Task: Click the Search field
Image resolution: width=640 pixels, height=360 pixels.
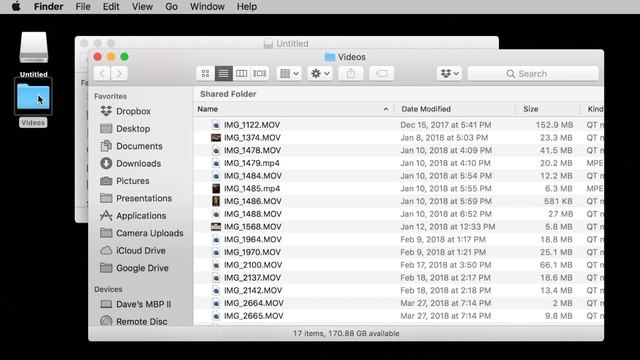Action: 533,73
